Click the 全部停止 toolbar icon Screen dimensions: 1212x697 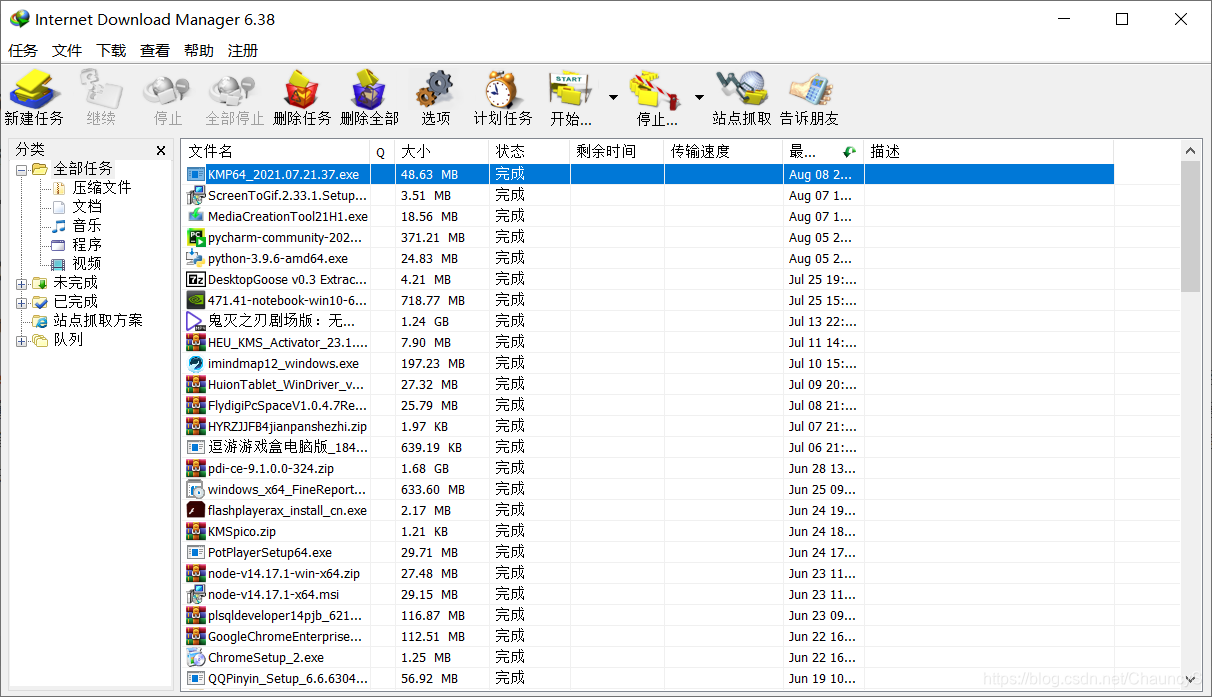point(235,89)
